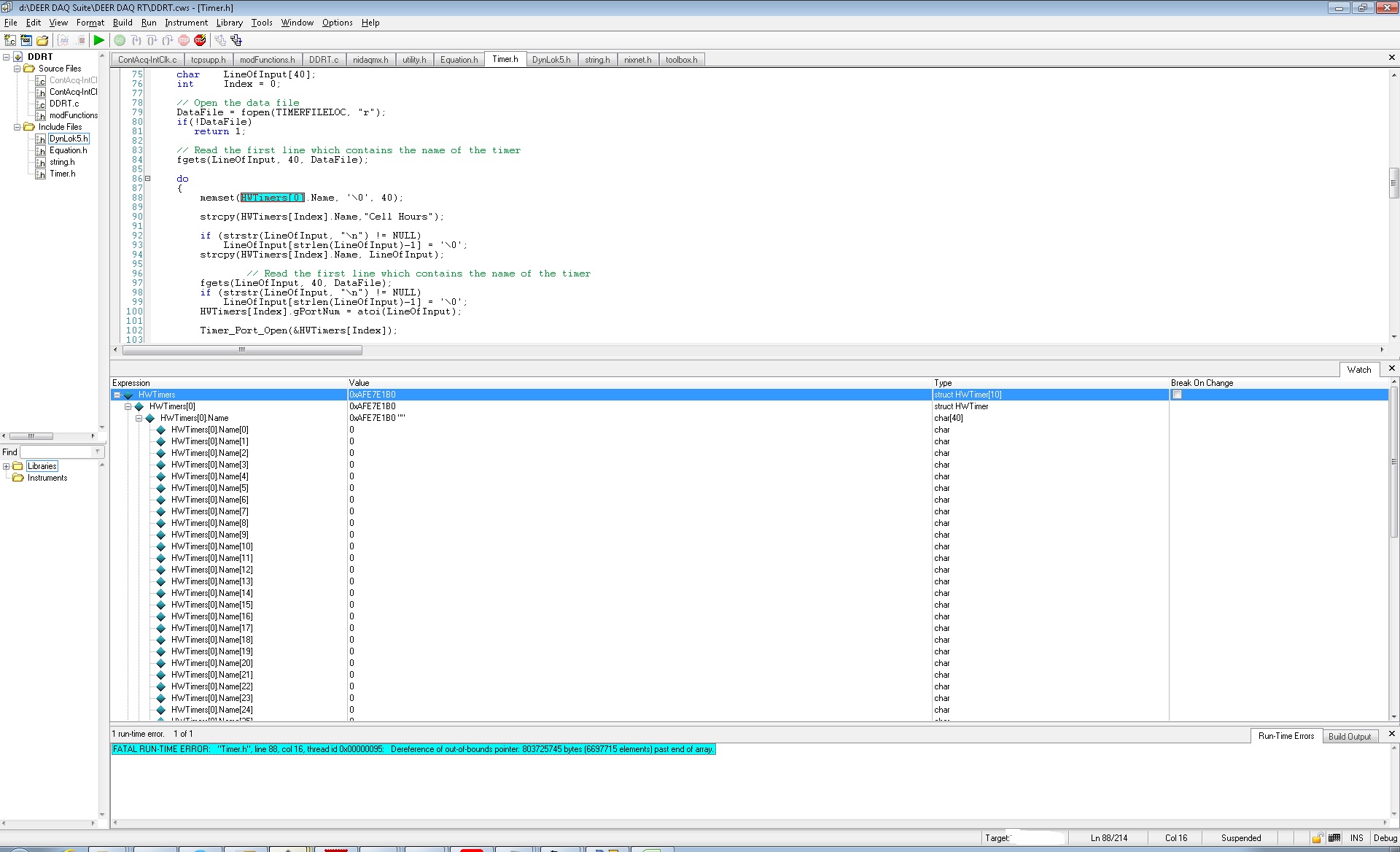This screenshot has width=1400, height=852.
Task: Create a new source file with the .c icon
Action: (9, 40)
